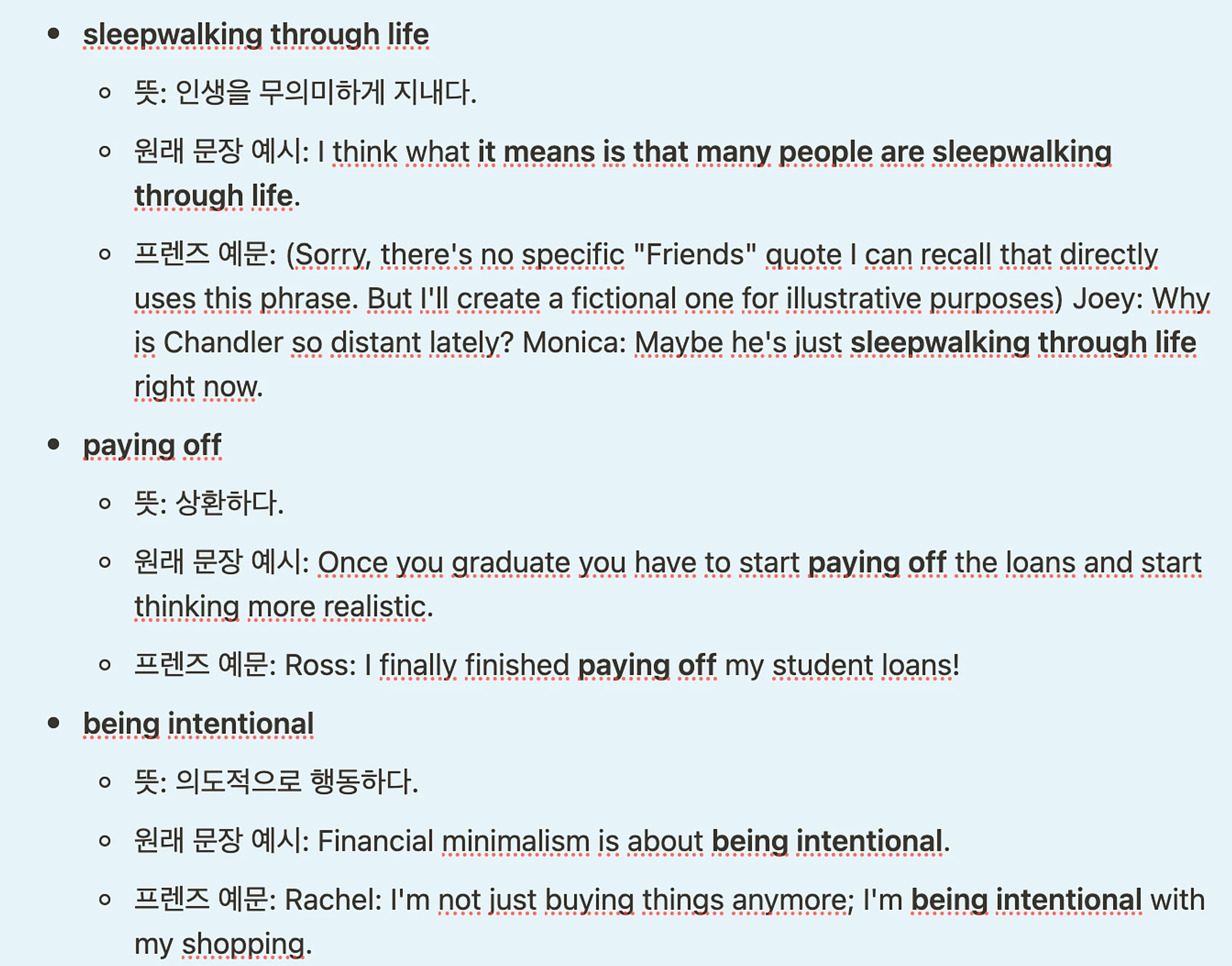Image resolution: width=1232 pixels, height=966 pixels.
Task: Click 'Ross:' in the student loans sentence
Action: [320, 665]
